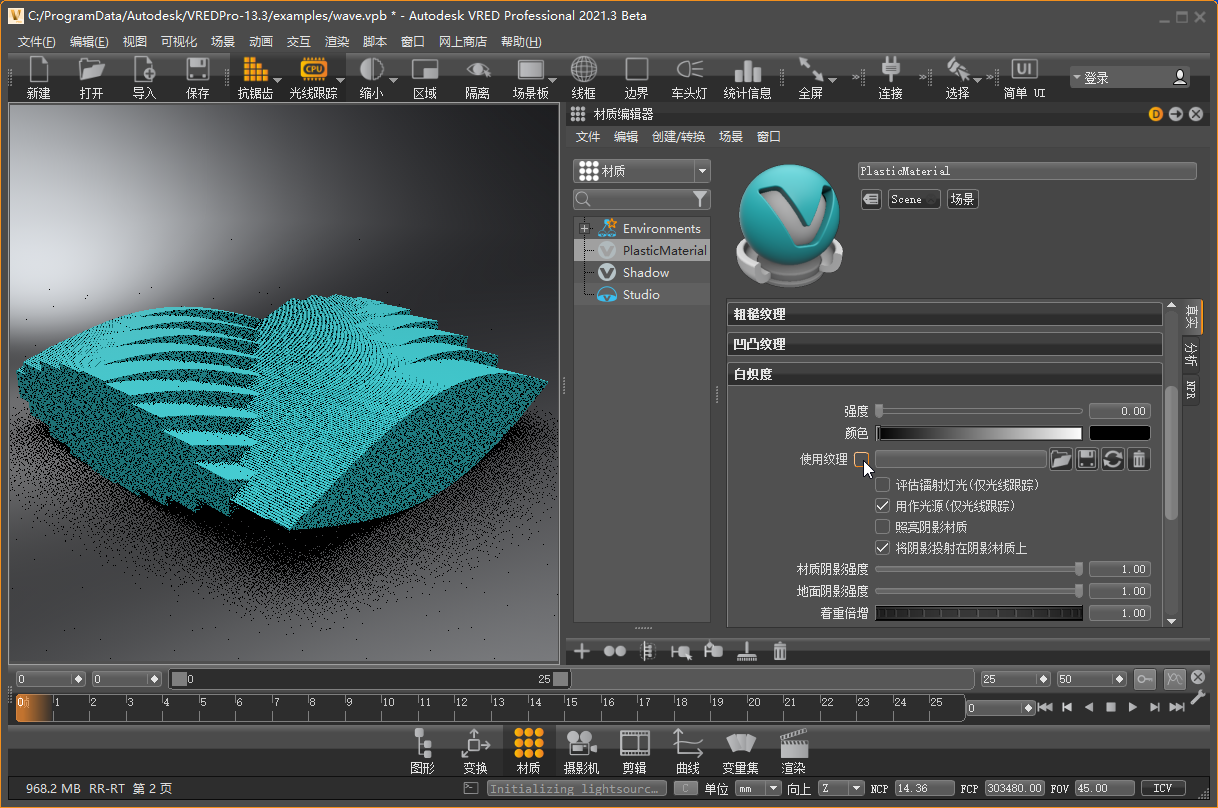Open the Render (渲染) menu
Viewport: 1218px width, 808px height.
(x=337, y=42)
